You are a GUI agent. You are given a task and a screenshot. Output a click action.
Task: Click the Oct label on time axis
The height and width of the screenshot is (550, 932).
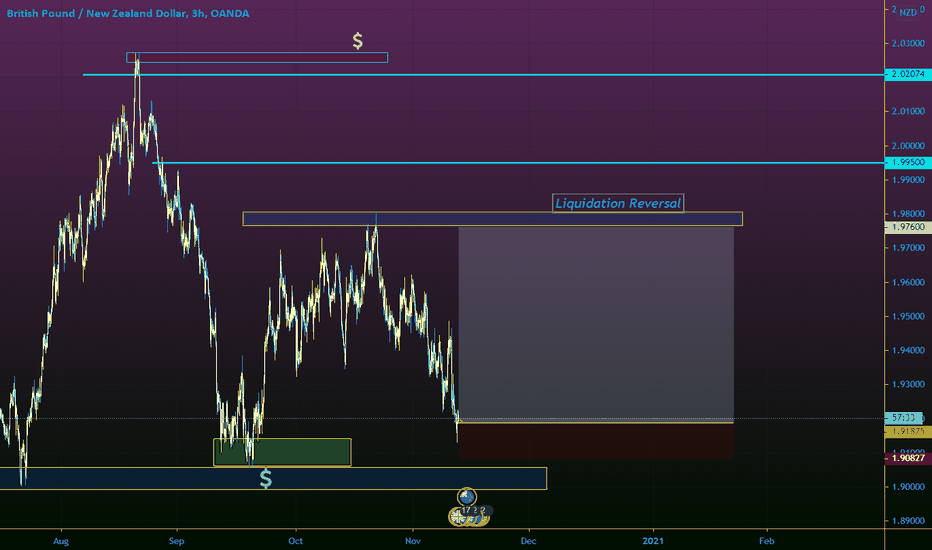click(295, 540)
